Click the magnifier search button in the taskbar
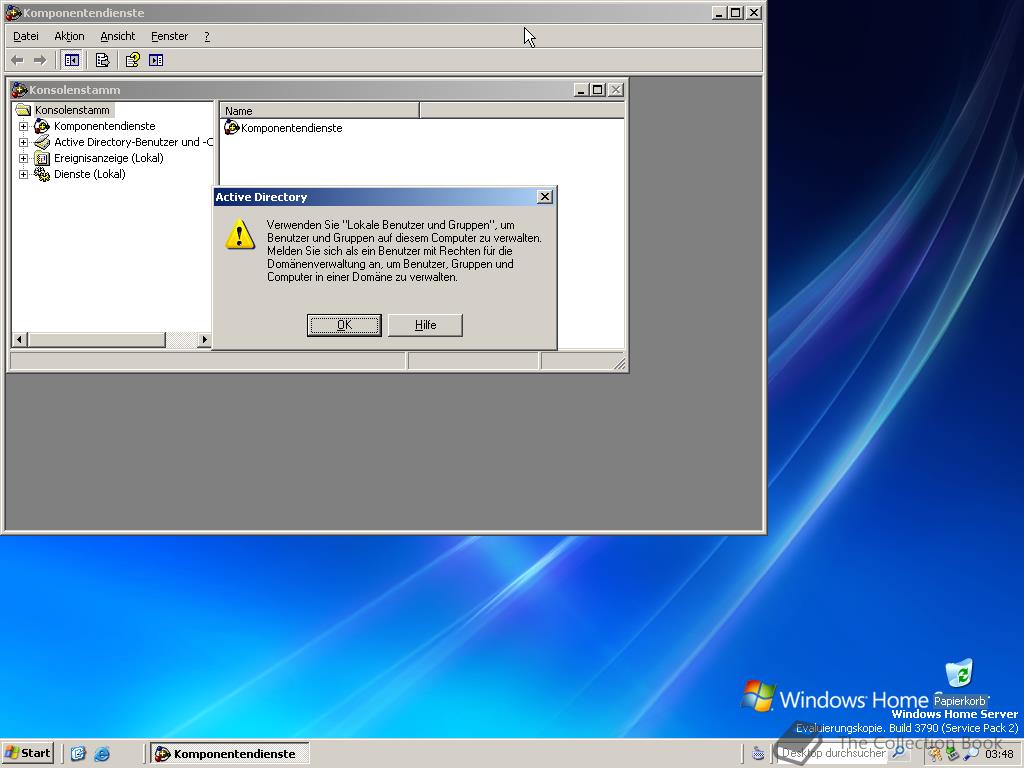The image size is (1024, 768). click(899, 753)
